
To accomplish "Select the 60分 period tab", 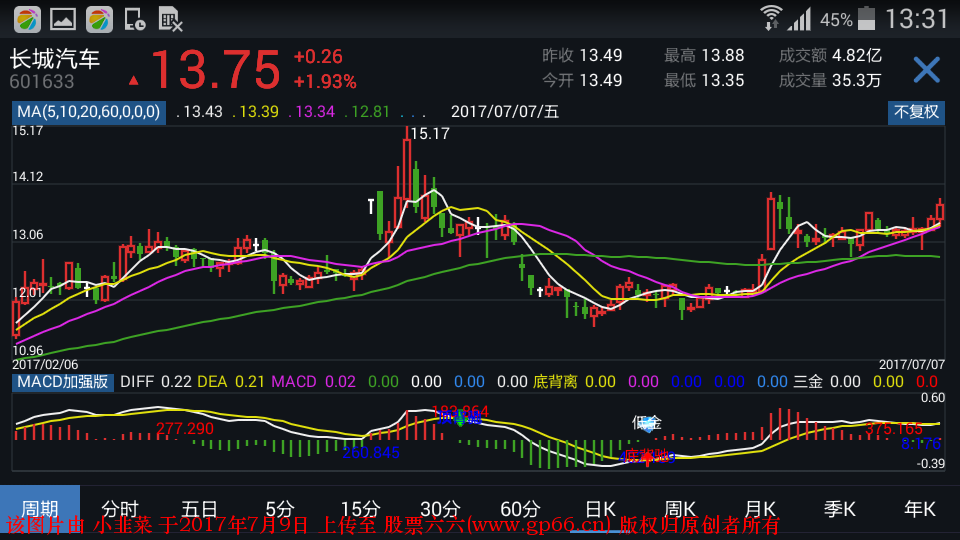I will pos(520,509).
